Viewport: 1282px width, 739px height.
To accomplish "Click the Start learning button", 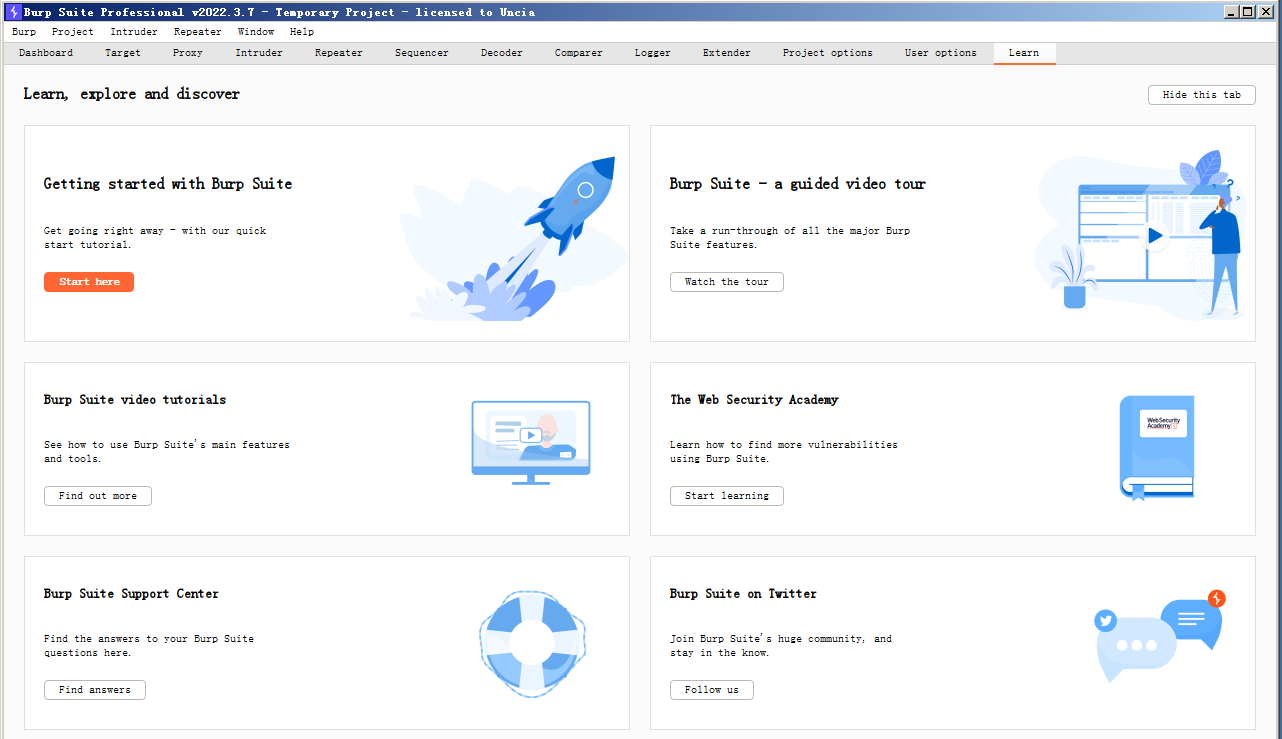I will point(727,496).
